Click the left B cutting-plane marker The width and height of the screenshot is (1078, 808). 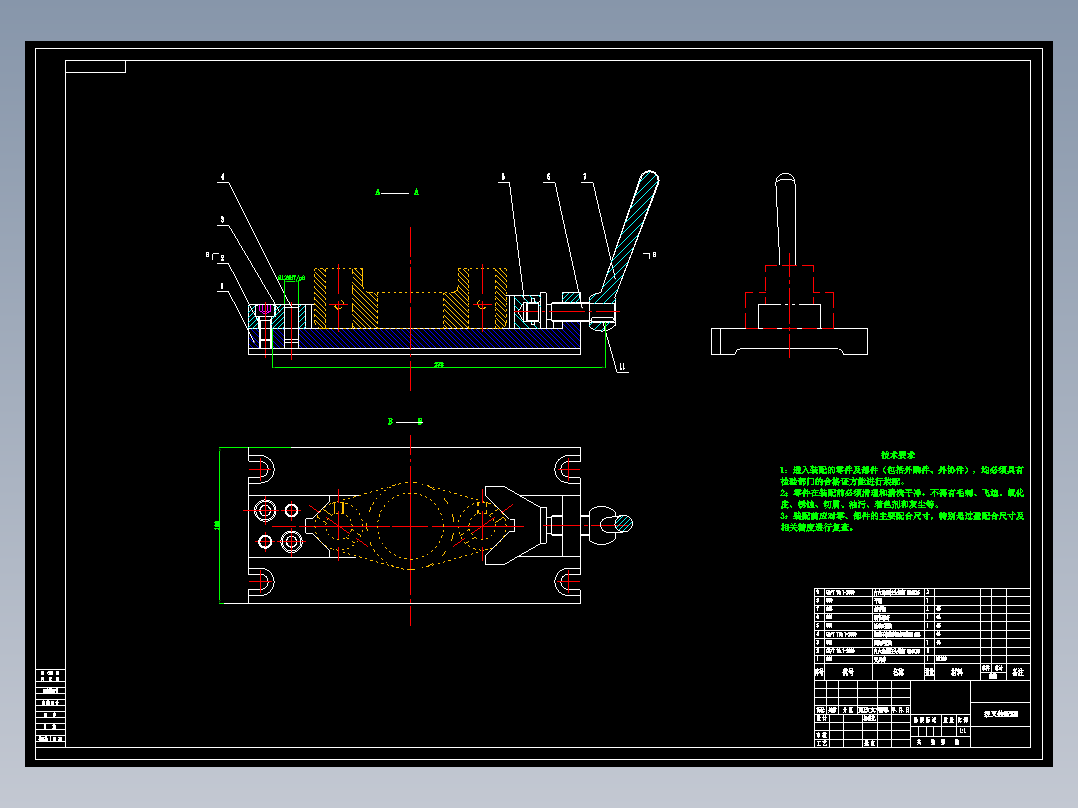(210, 256)
